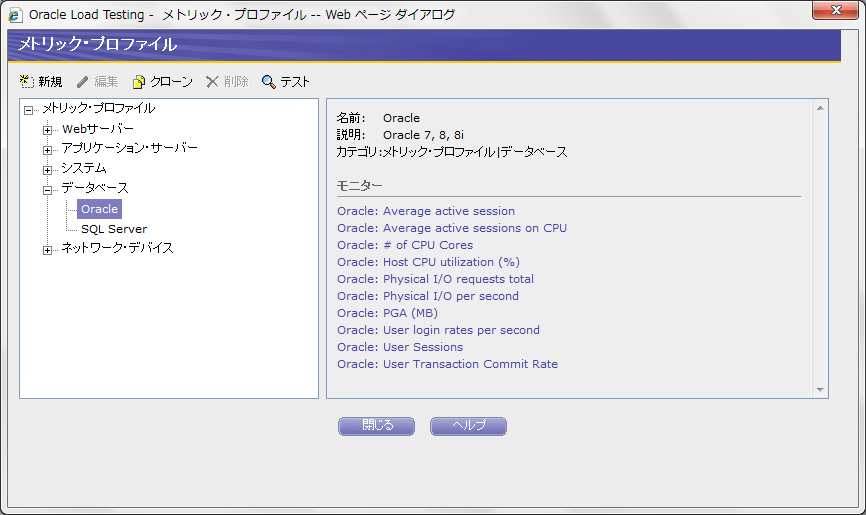Collapse the メトリック・プロファイル root node

pos(28,111)
